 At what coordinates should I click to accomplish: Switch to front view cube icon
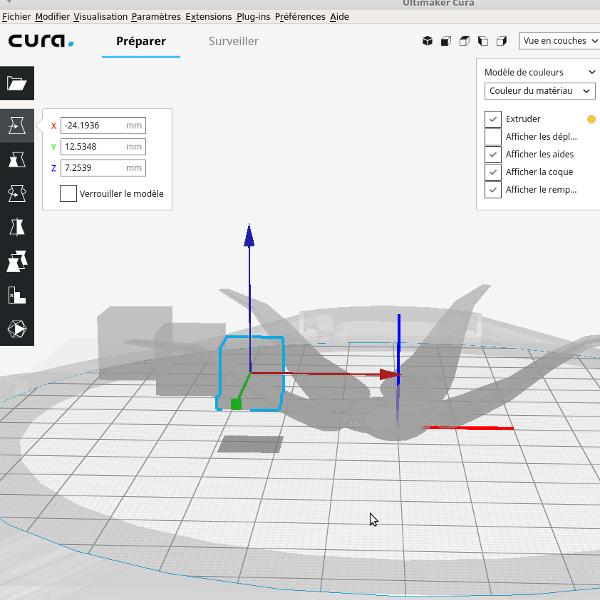(x=446, y=41)
